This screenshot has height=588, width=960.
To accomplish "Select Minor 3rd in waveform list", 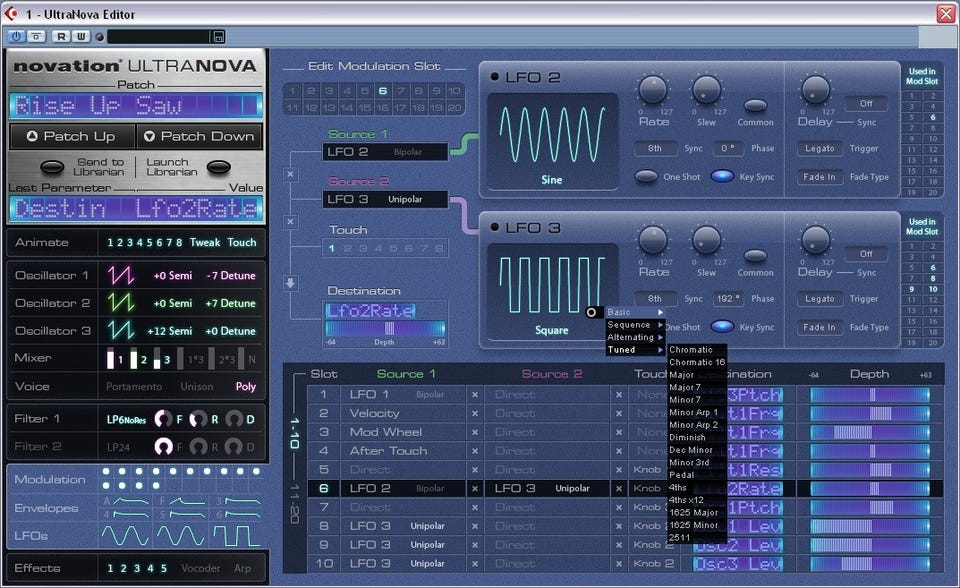I will pyautogui.click(x=688, y=463).
